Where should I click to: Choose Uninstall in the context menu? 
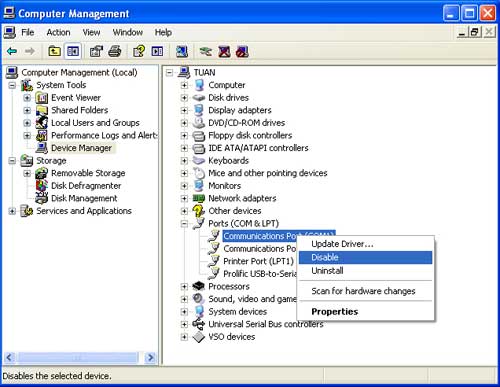[365, 271]
